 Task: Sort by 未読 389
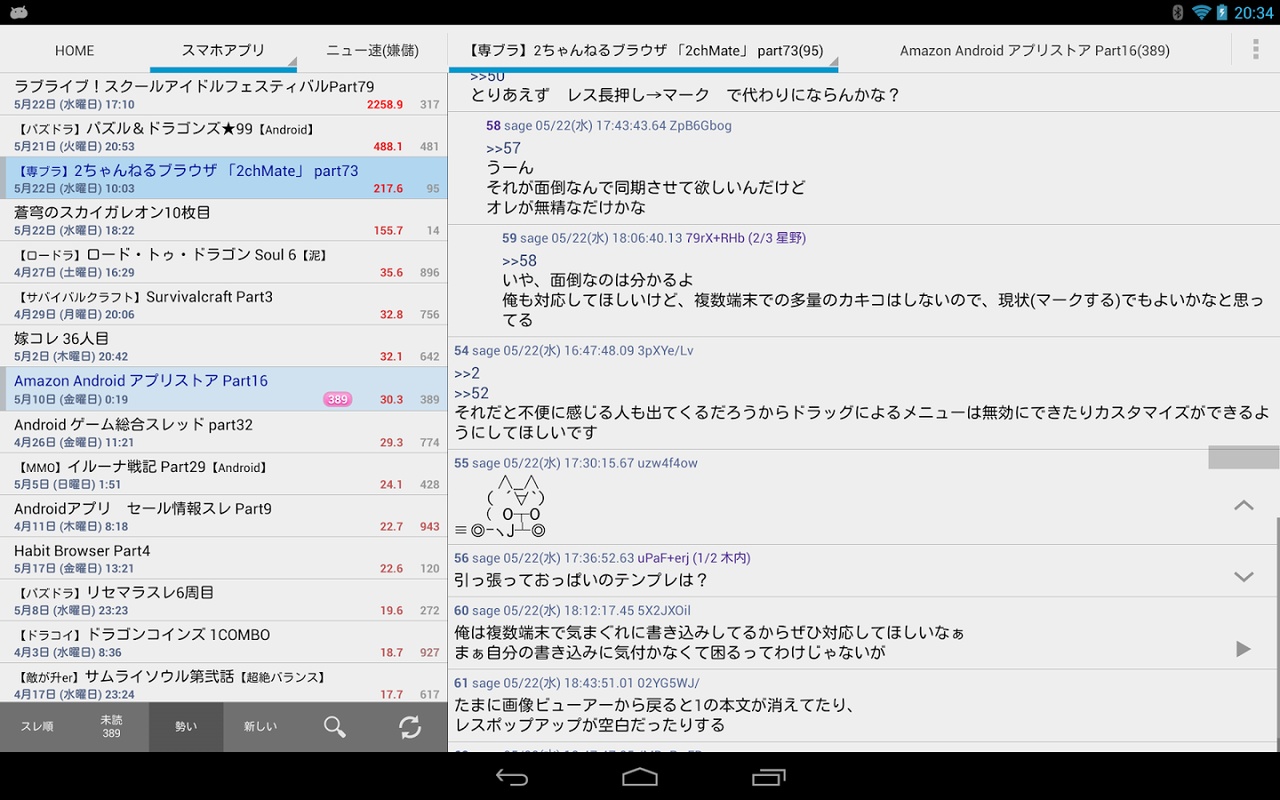click(111, 727)
